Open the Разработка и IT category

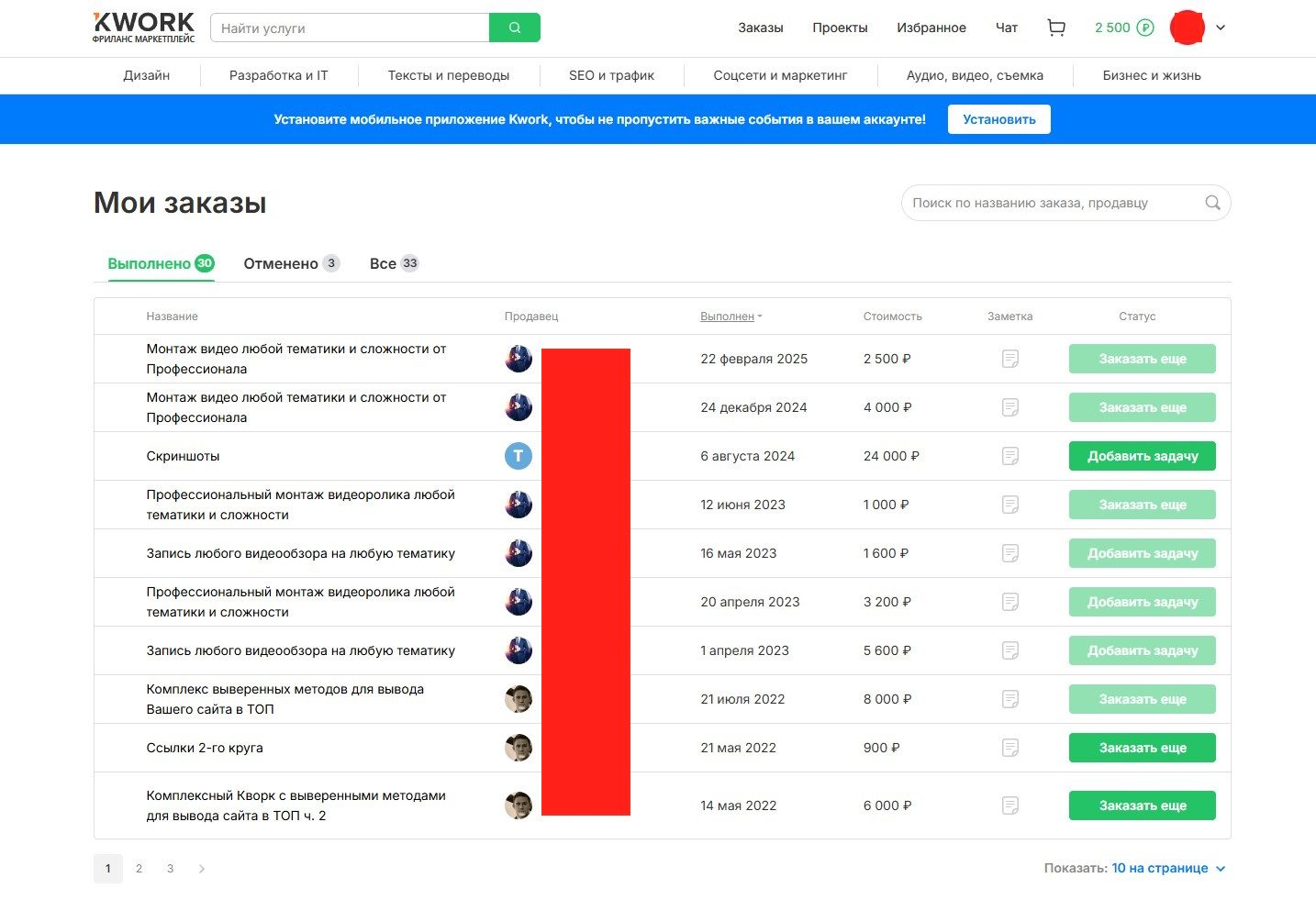(278, 75)
